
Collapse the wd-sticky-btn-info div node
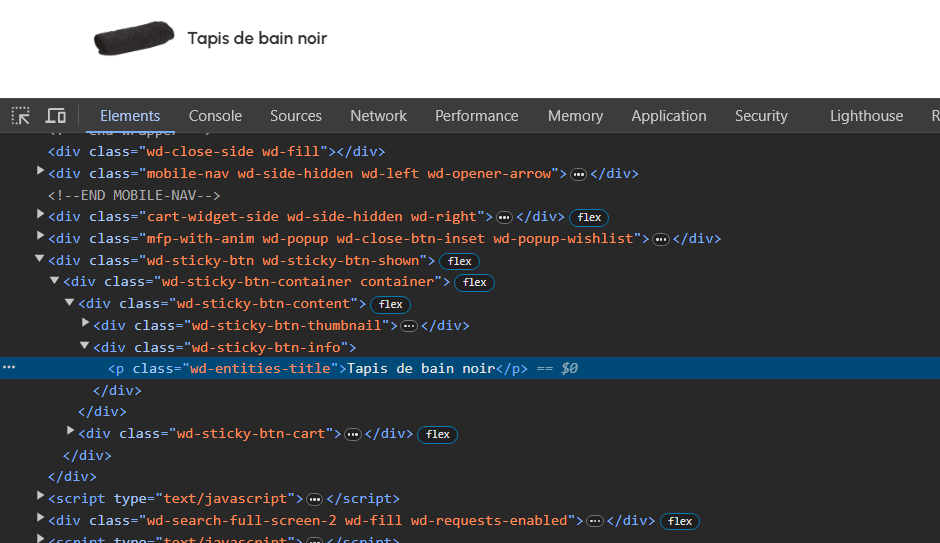point(85,346)
